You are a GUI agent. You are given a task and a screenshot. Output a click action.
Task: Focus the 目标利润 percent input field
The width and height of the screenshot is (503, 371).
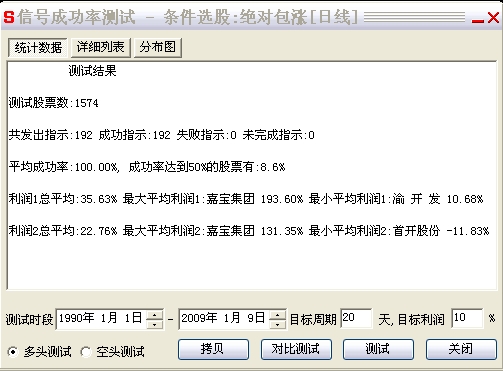[467, 318]
